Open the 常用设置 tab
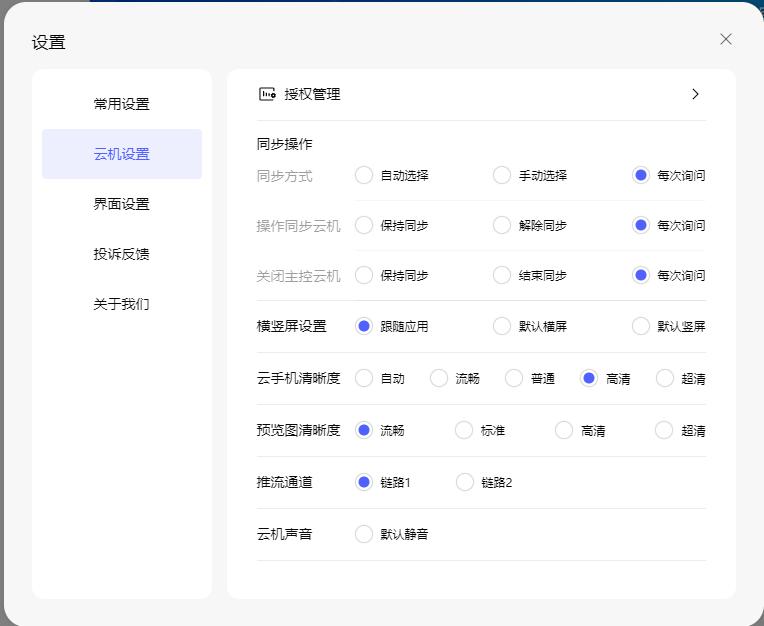 122,104
